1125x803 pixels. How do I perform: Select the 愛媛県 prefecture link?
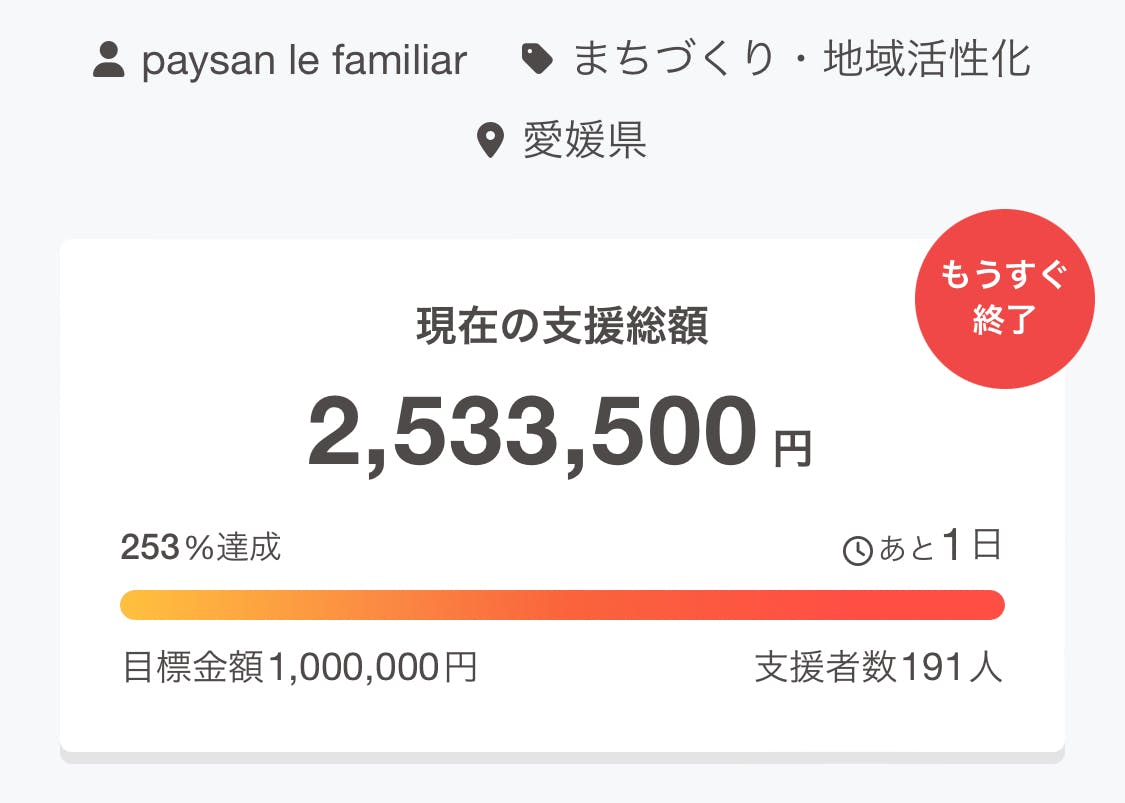(585, 141)
